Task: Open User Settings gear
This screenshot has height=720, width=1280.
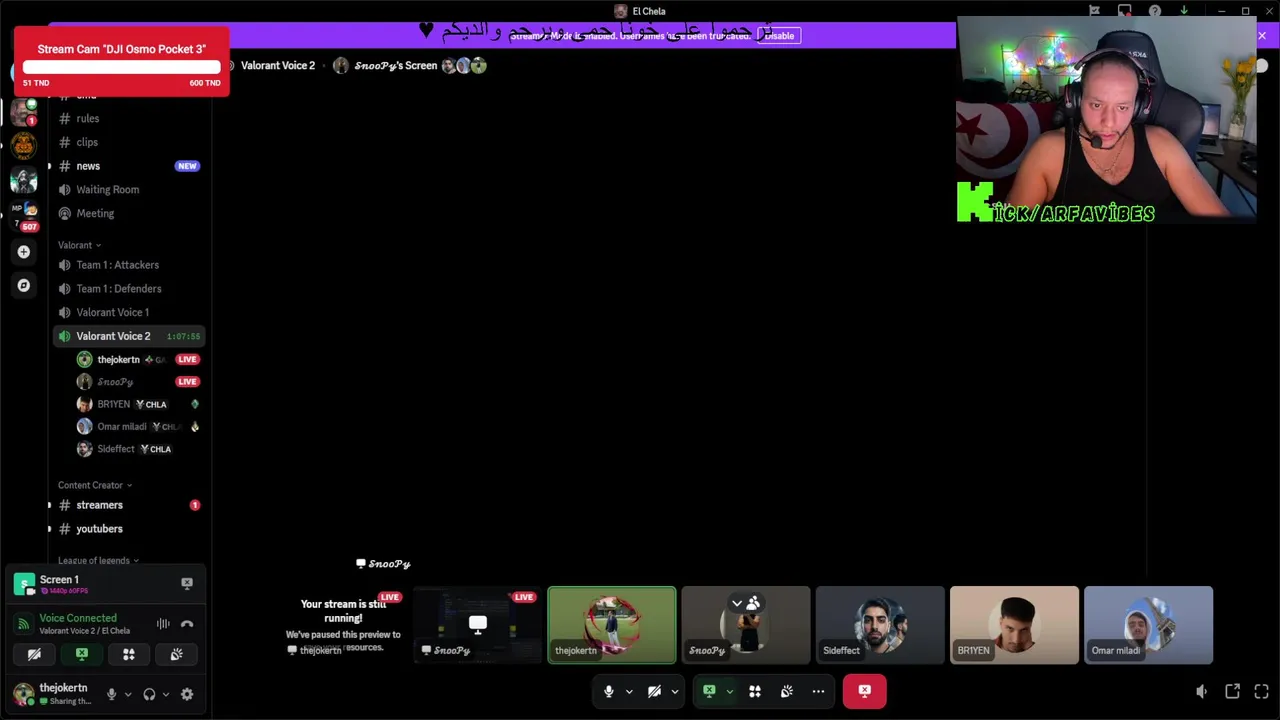Action: tap(187, 694)
